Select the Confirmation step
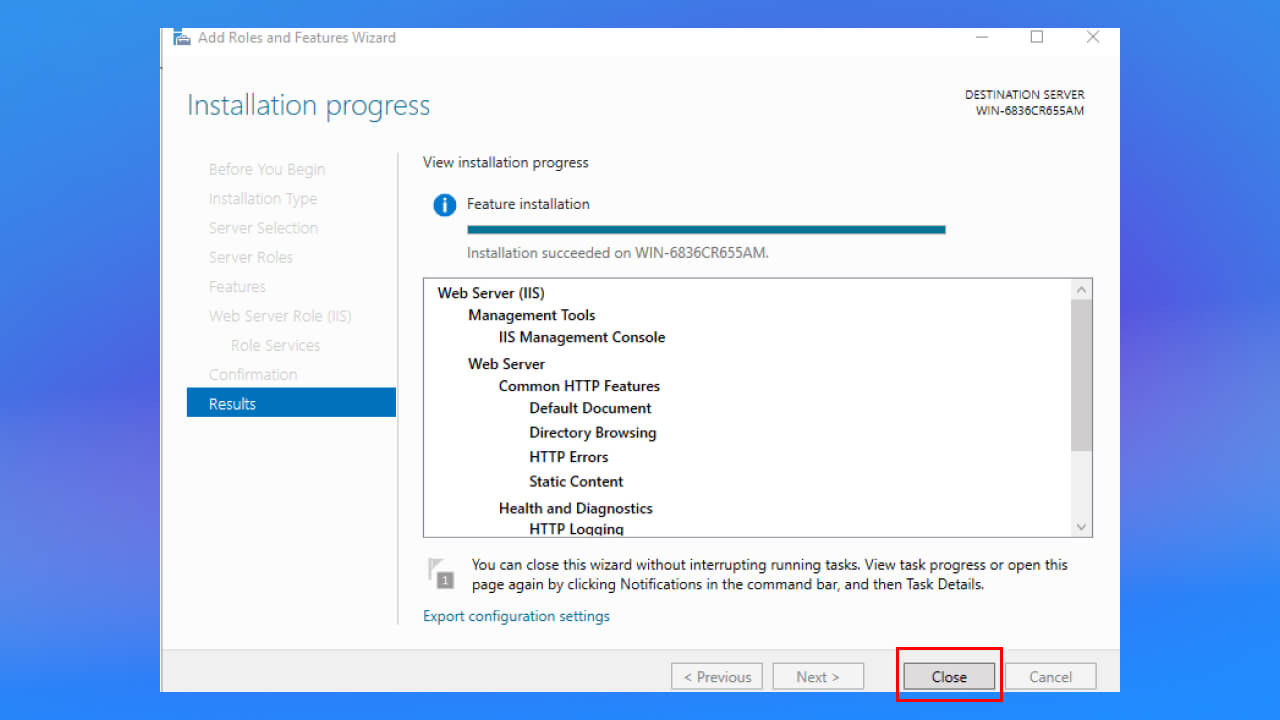Viewport: 1280px width, 720px height. coord(253,374)
